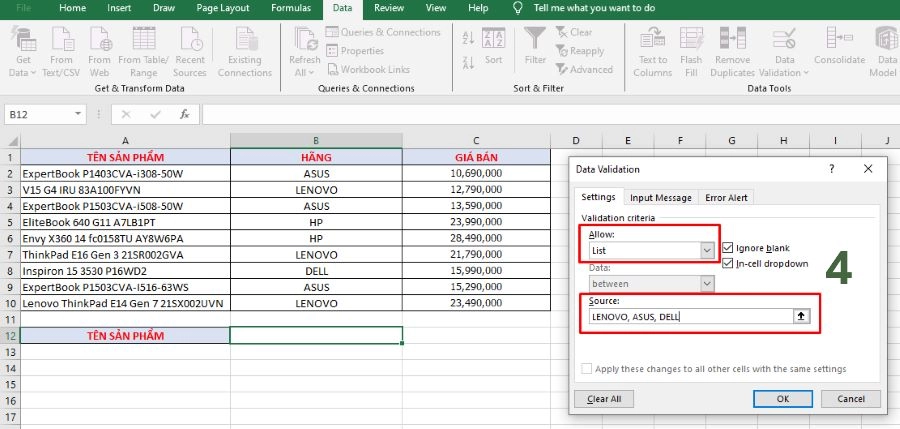The image size is (900, 429).
Task: Run Flash Fill
Action: tap(691, 52)
